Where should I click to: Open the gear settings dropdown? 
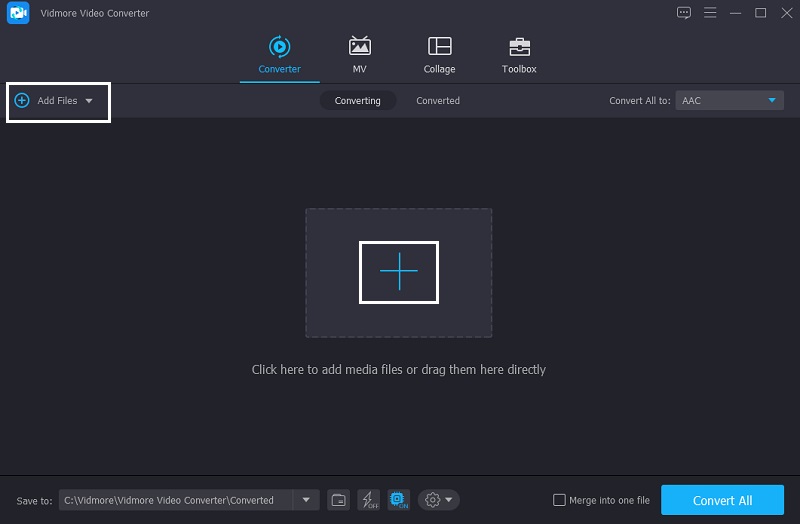click(x=439, y=500)
